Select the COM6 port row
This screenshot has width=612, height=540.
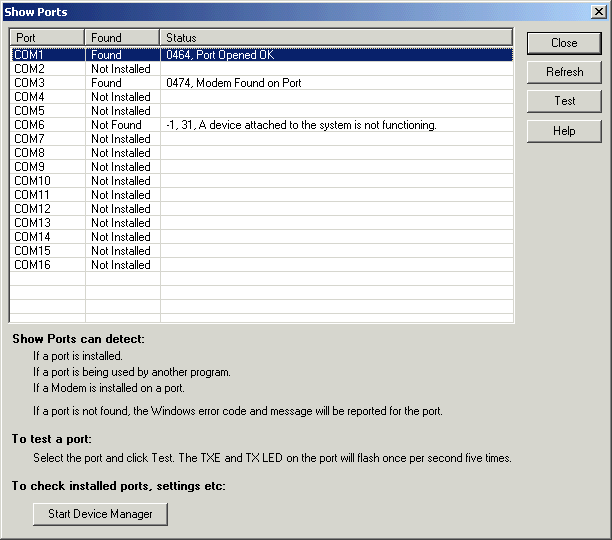(x=262, y=125)
